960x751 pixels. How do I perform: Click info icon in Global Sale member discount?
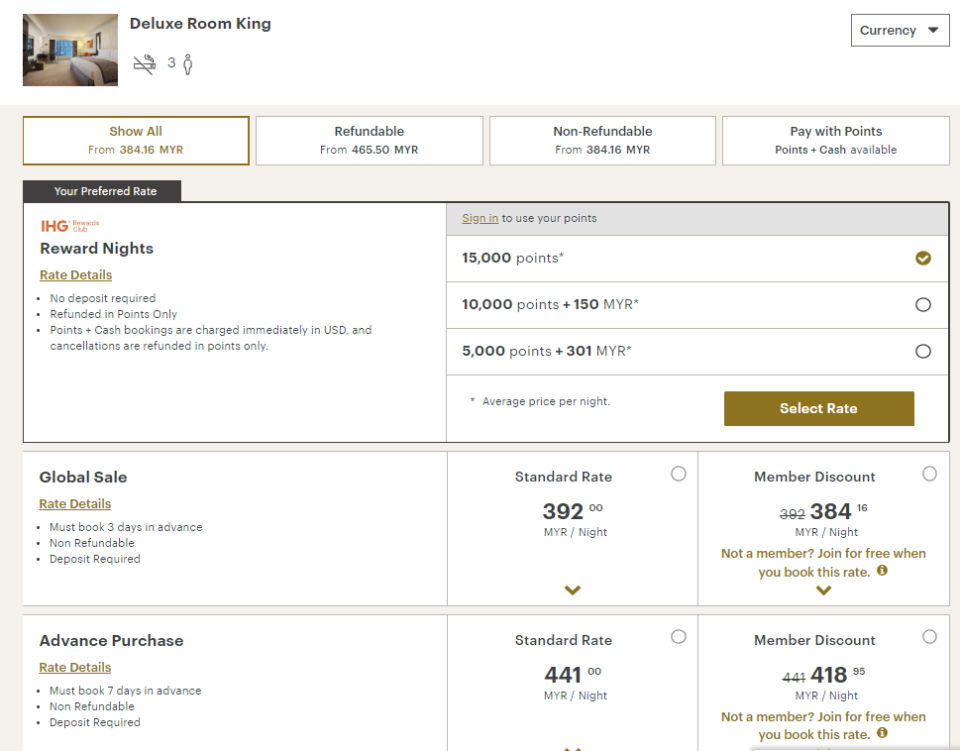click(882, 571)
